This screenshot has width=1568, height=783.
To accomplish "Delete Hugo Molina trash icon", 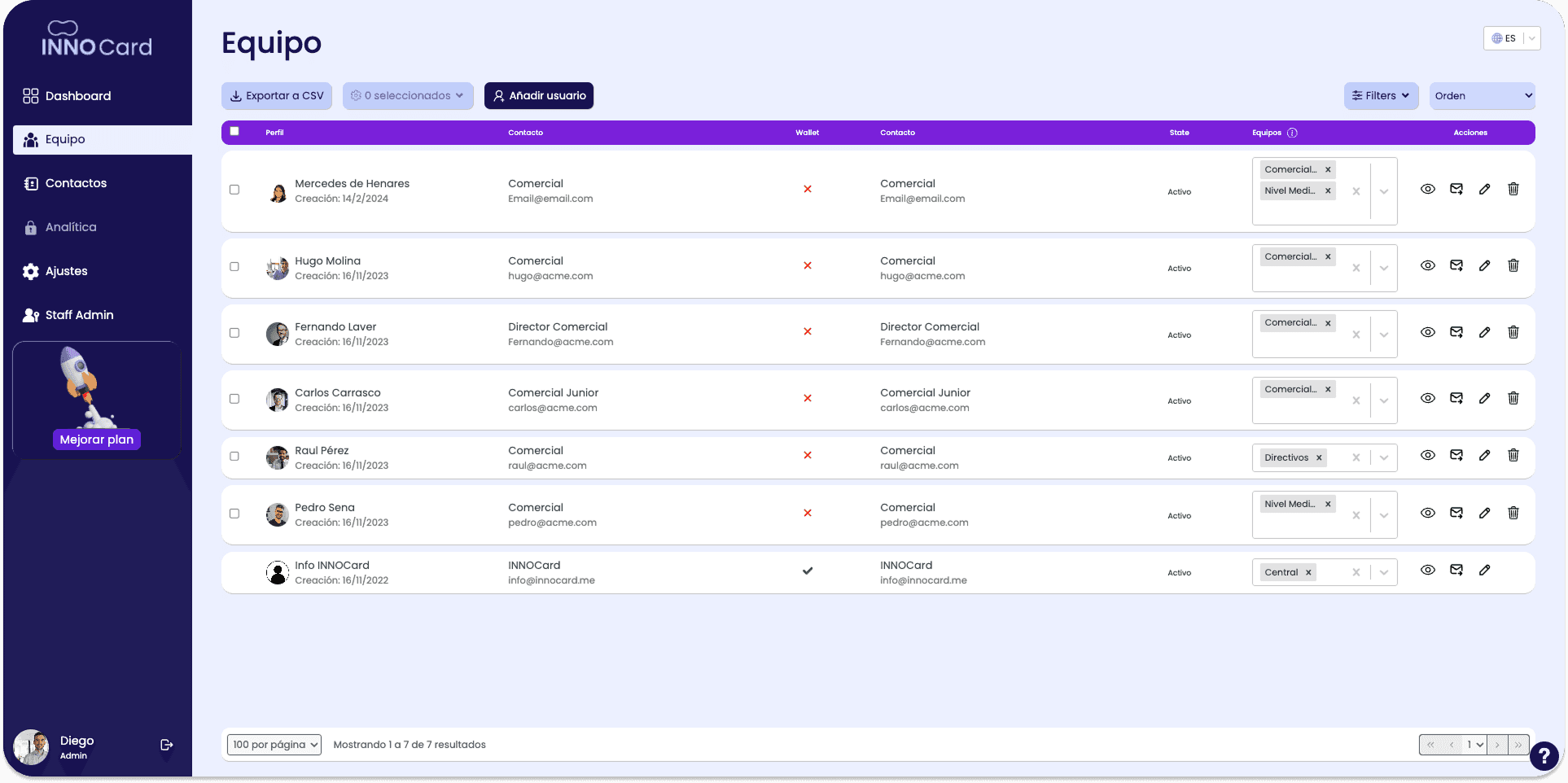I will pyautogui.click(x=1513, y=265).
